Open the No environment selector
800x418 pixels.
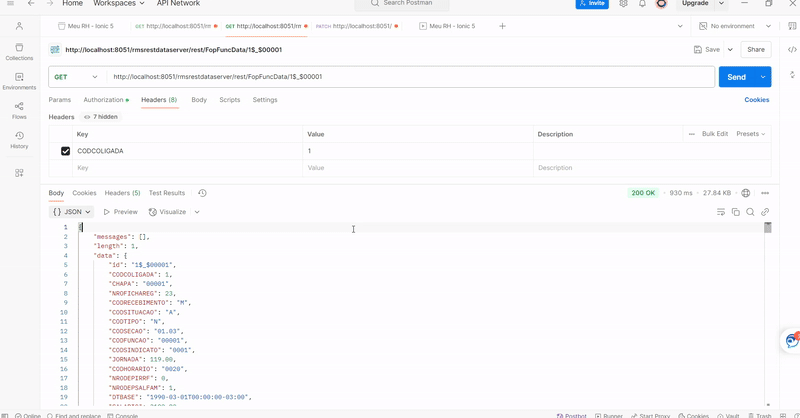[735, 26]
